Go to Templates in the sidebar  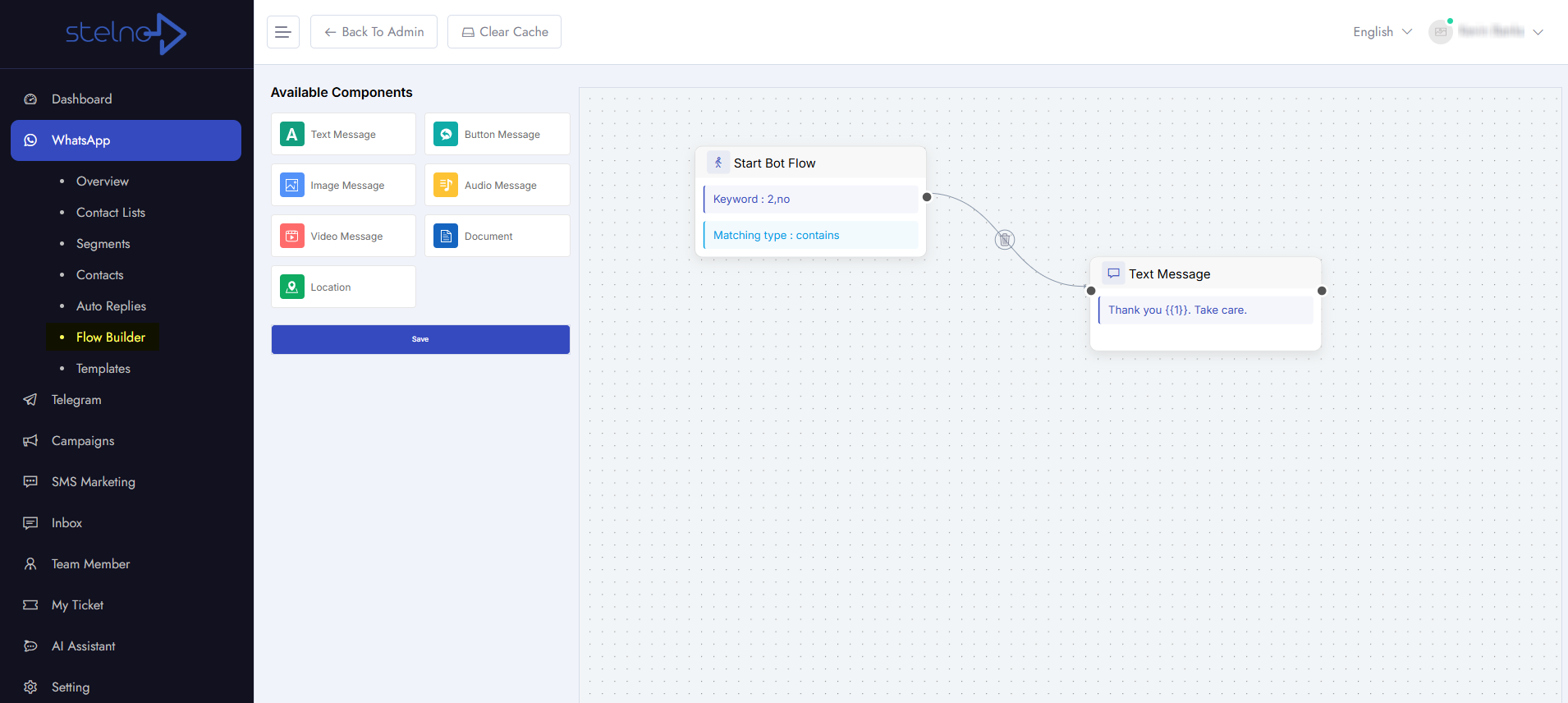coord(103,369)
